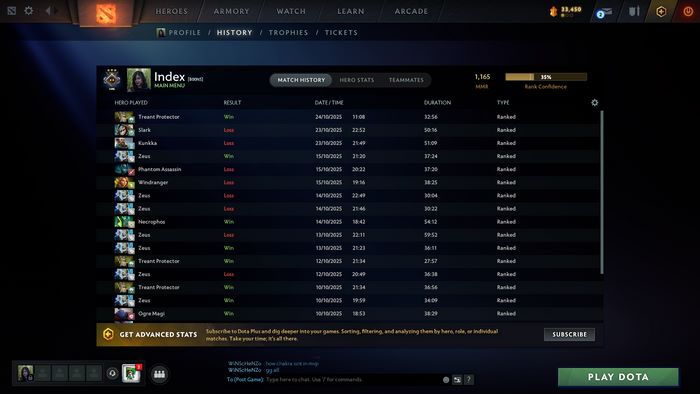Click the 1,165 MMR value

tap(482, 77)
